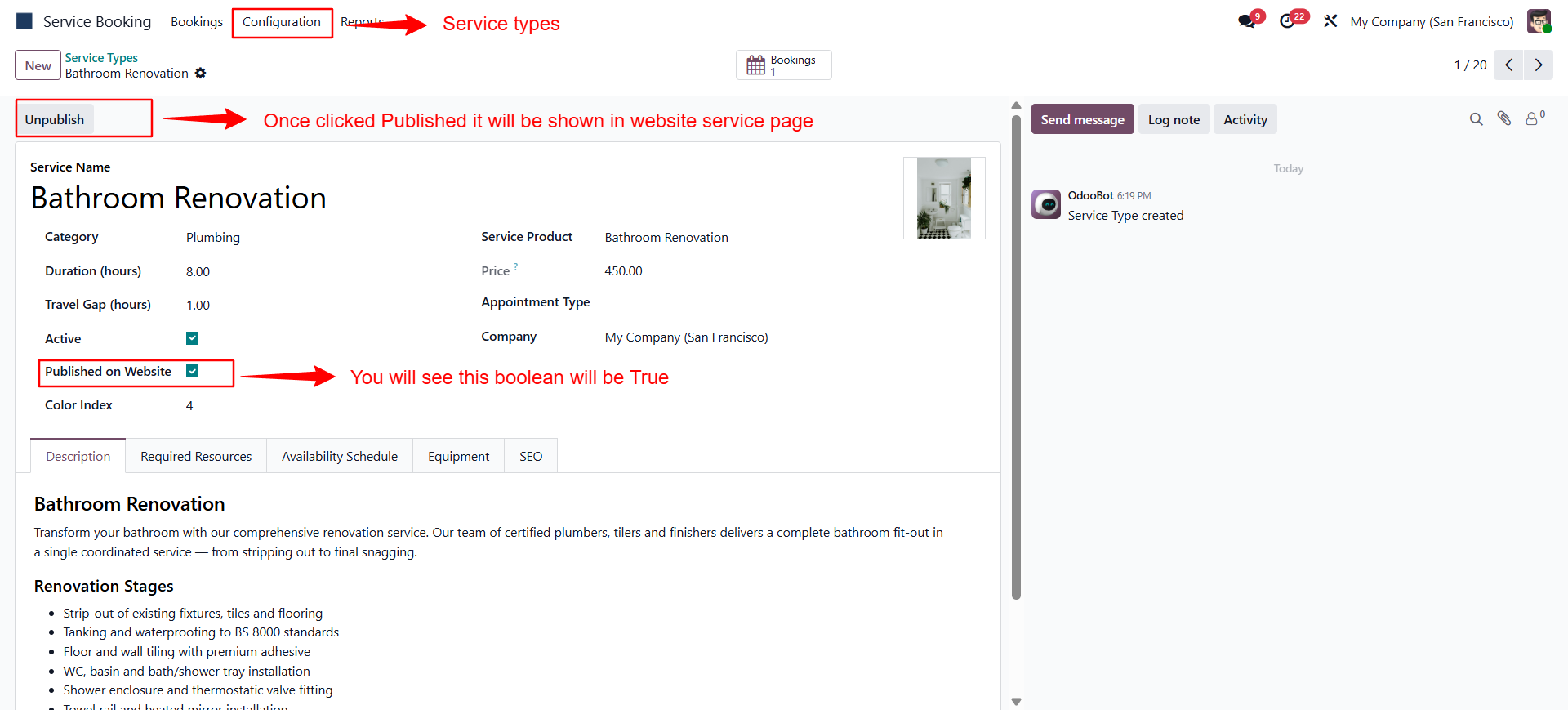Switch to the Description tab
This screenshot has width=1568, height=710.
pos(78,456)
